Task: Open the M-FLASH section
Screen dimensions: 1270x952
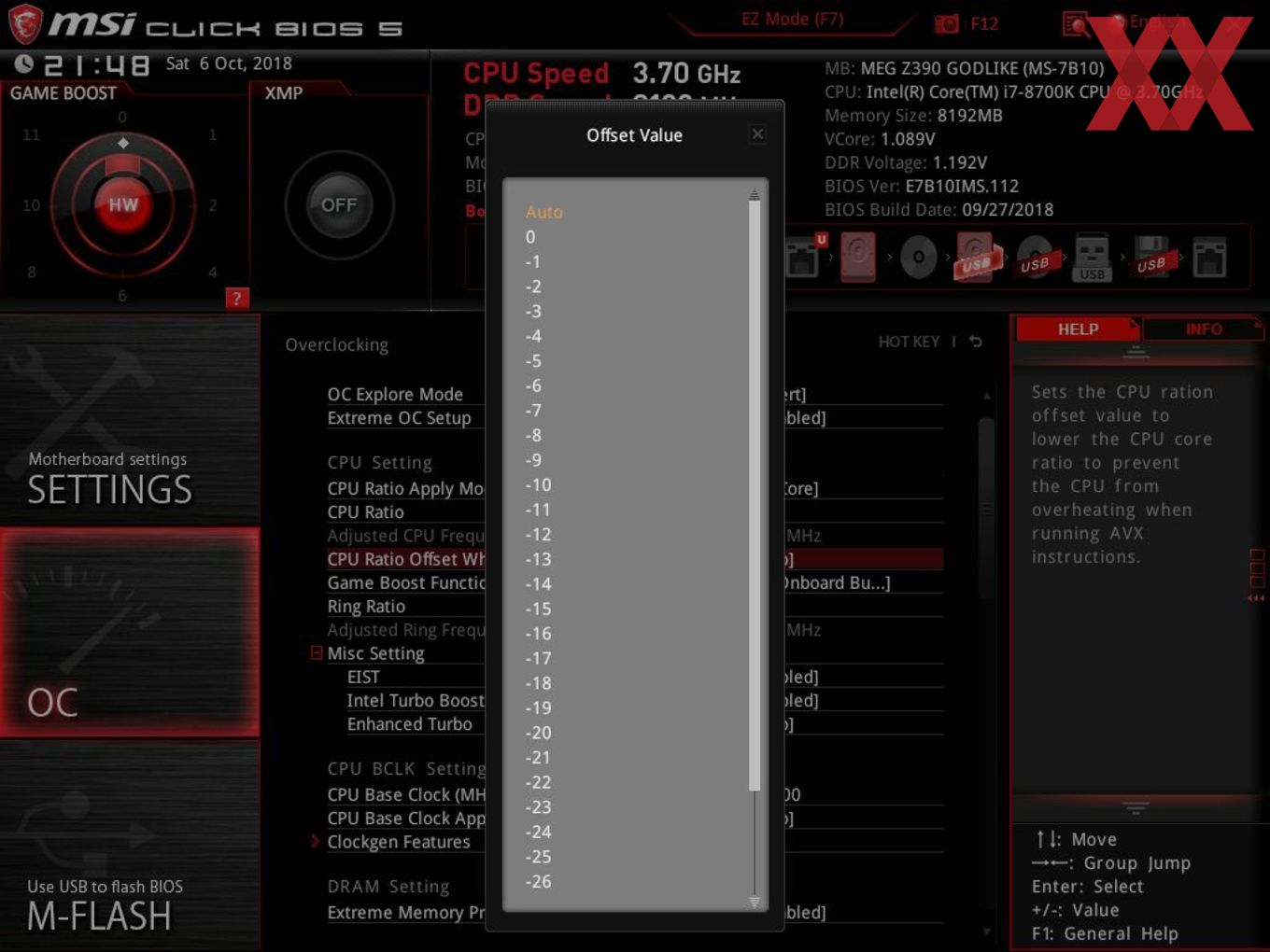Action: [130, 846]
